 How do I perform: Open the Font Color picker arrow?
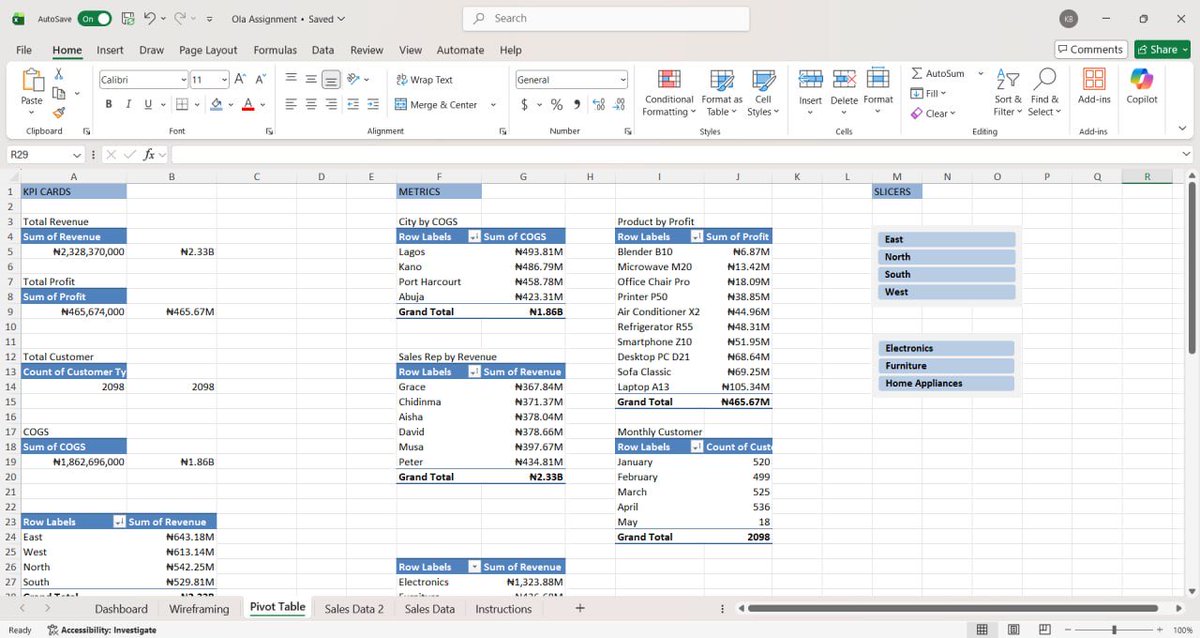pyautogui.click(x=263, y=105)
